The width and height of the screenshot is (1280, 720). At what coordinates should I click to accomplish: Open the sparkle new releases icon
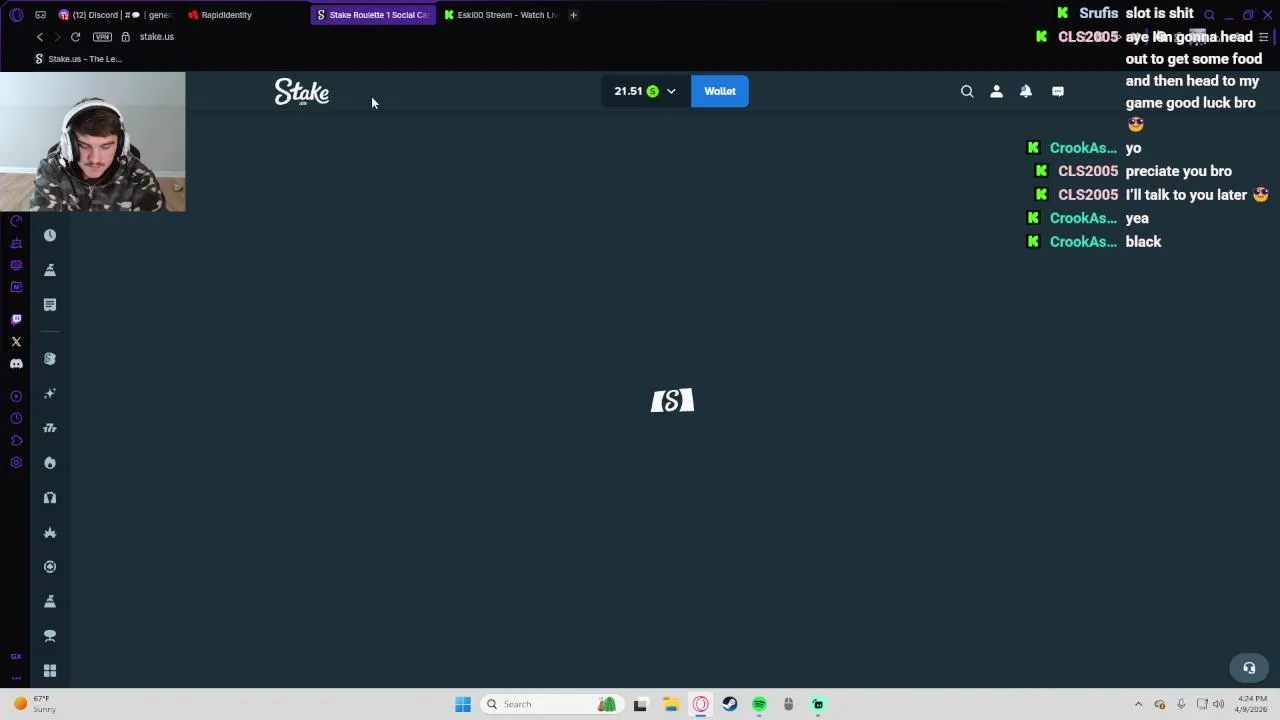[50, 394]
